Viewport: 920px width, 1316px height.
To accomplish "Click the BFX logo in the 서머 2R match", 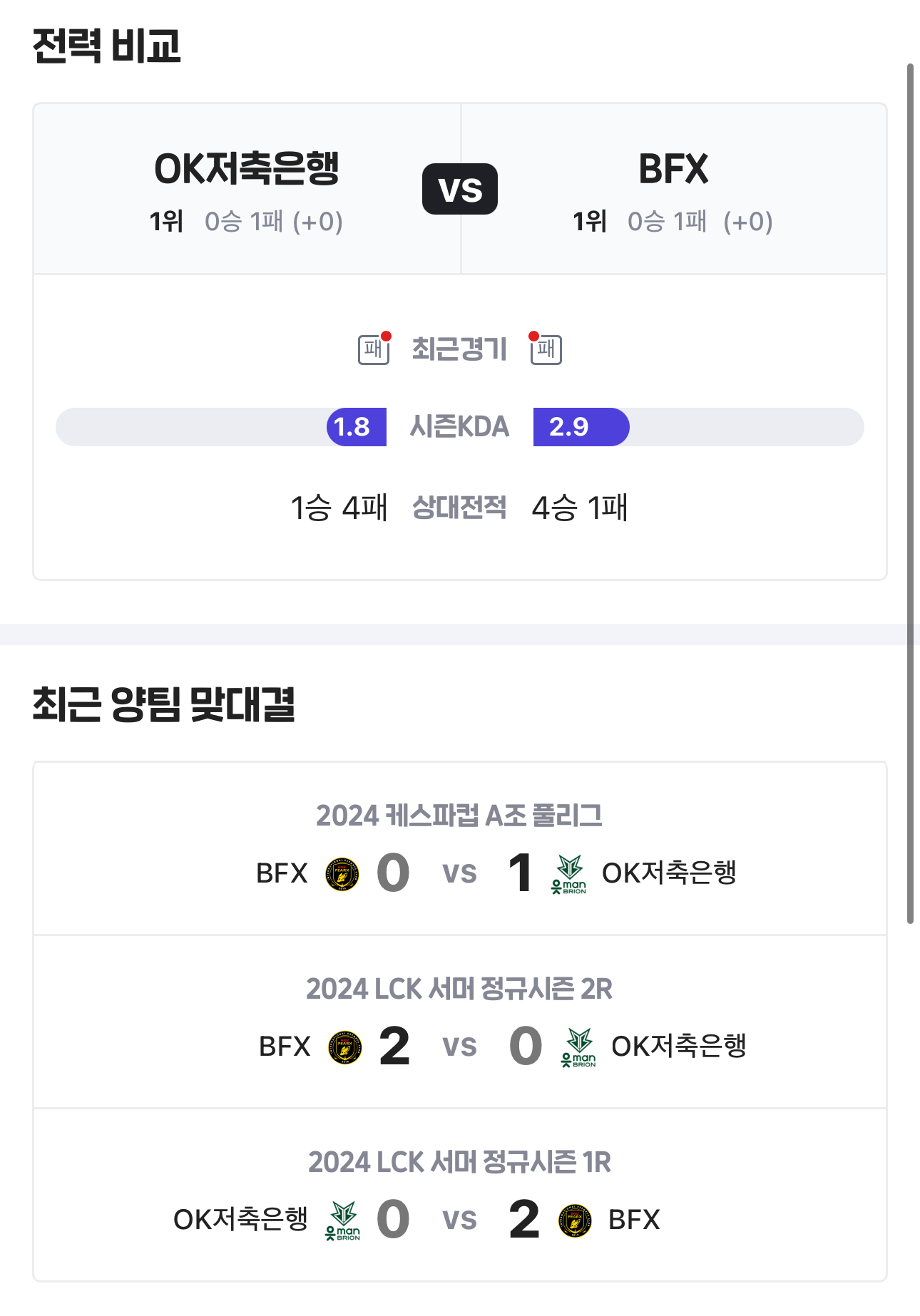I will pos(345,1047).
